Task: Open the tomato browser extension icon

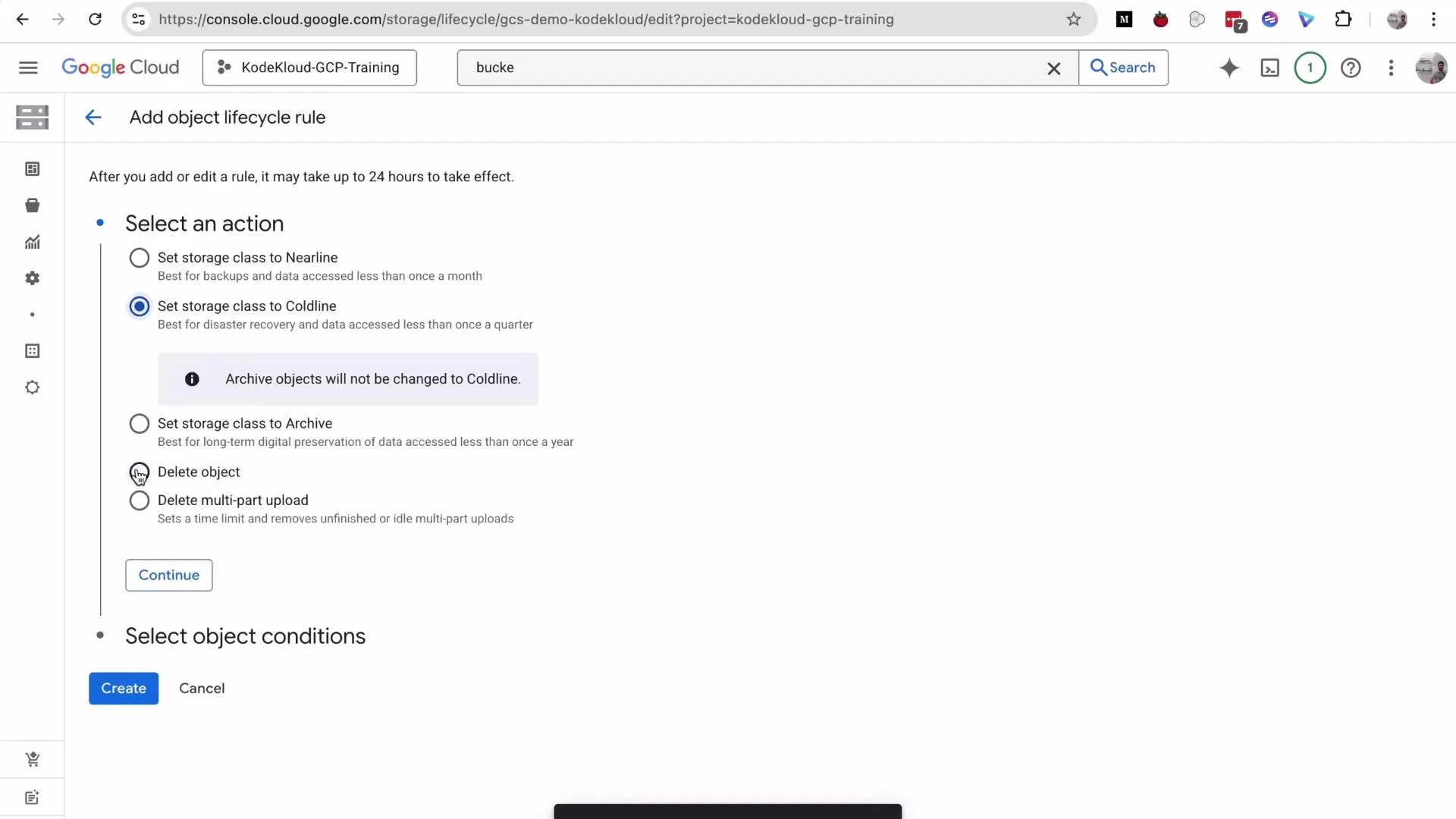Action: coord(1161,20)
